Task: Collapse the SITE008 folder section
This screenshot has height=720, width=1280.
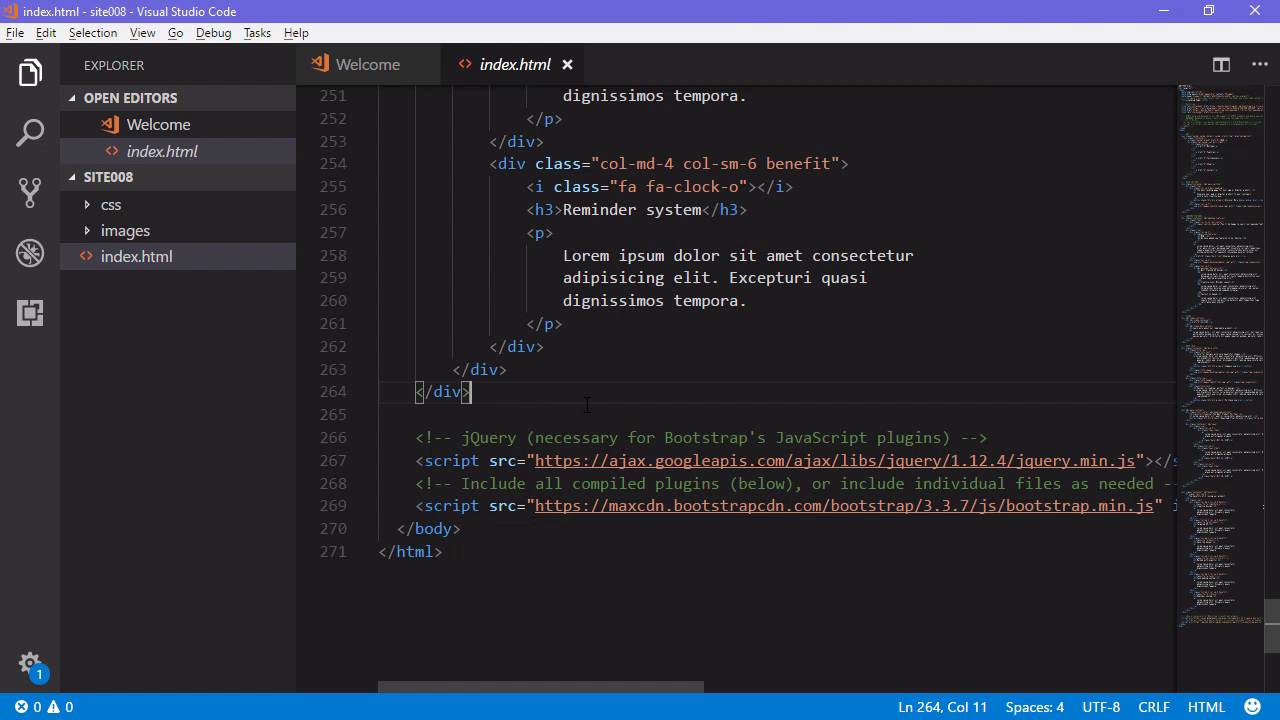Action: click(108, 177)
